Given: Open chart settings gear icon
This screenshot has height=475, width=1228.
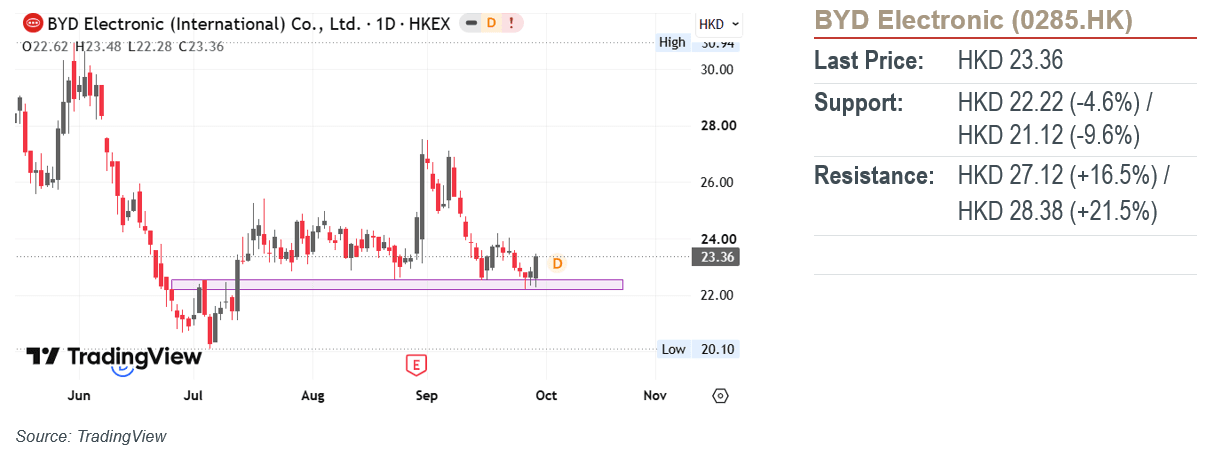Looking at the screenshot, I should click(x=720, y=395).
